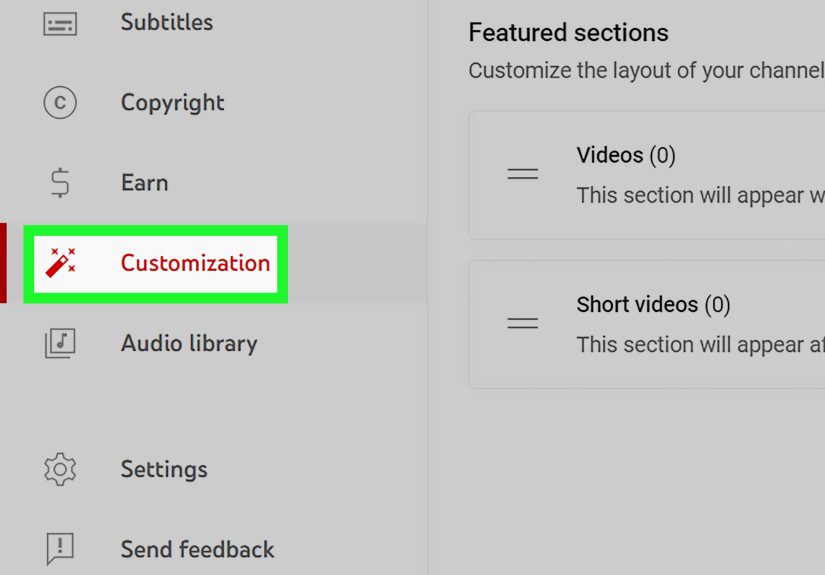Open the Earn page

click(145, 183)
